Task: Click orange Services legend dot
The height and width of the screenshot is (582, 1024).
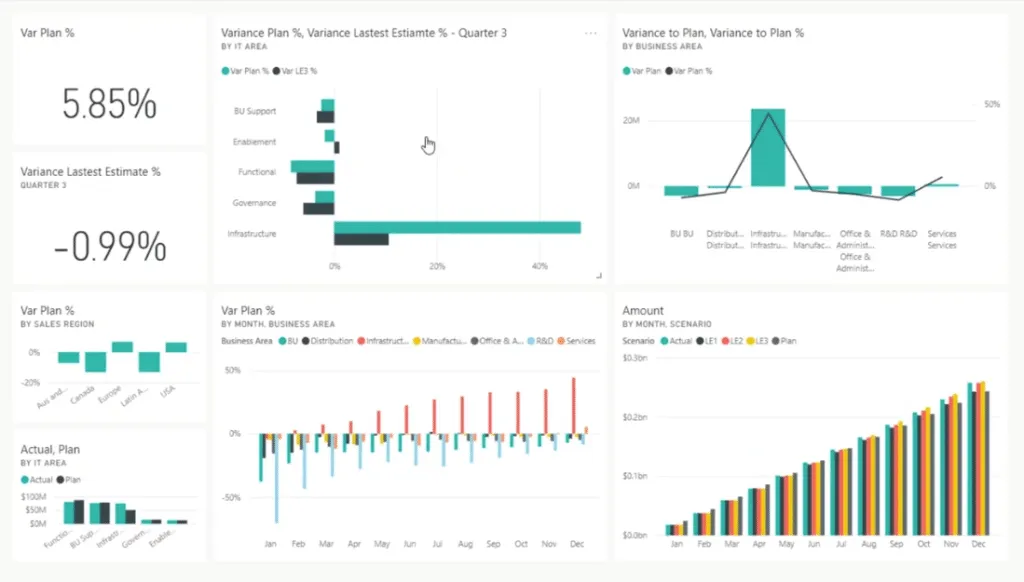Action: 561,341
